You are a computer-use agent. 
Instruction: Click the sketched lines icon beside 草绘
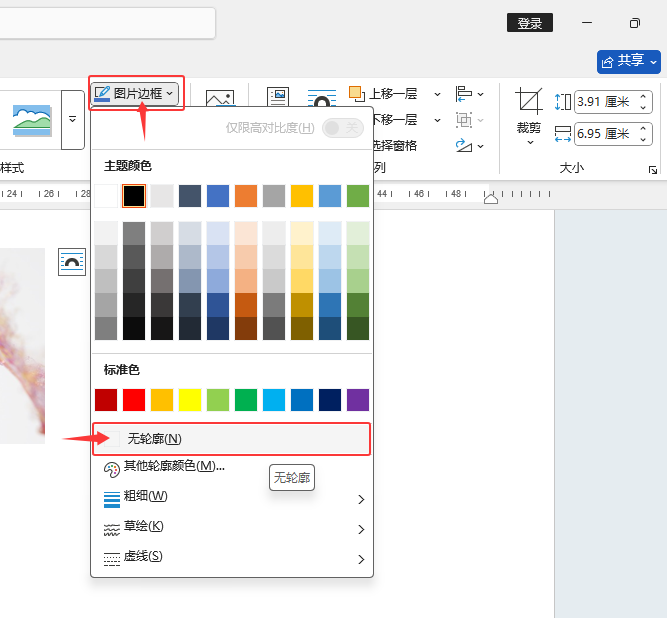tap(112, 530)
